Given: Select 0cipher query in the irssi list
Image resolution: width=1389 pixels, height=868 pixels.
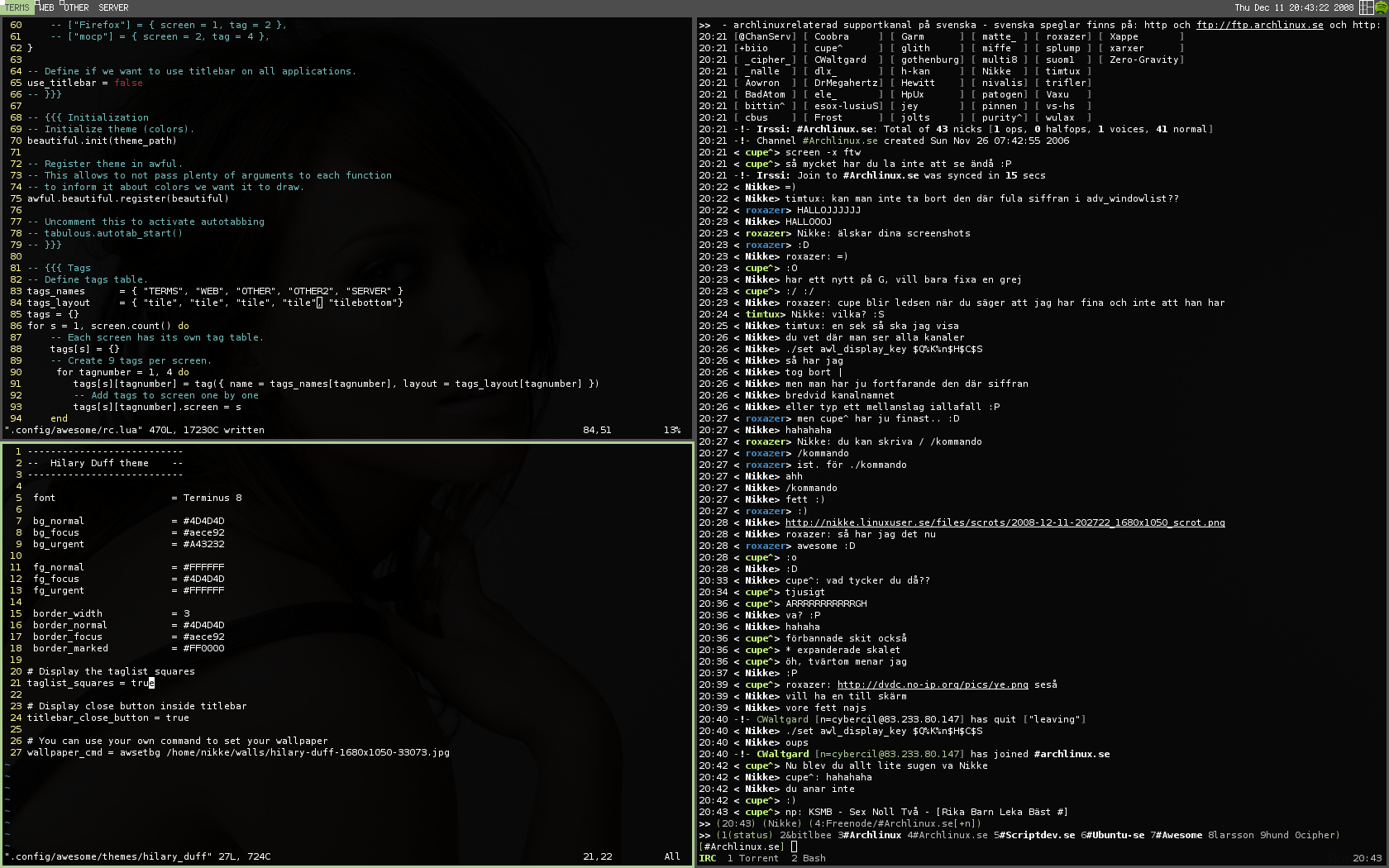Looking at the screenshot, I should pyautogui.click(x=1315, y=835).
